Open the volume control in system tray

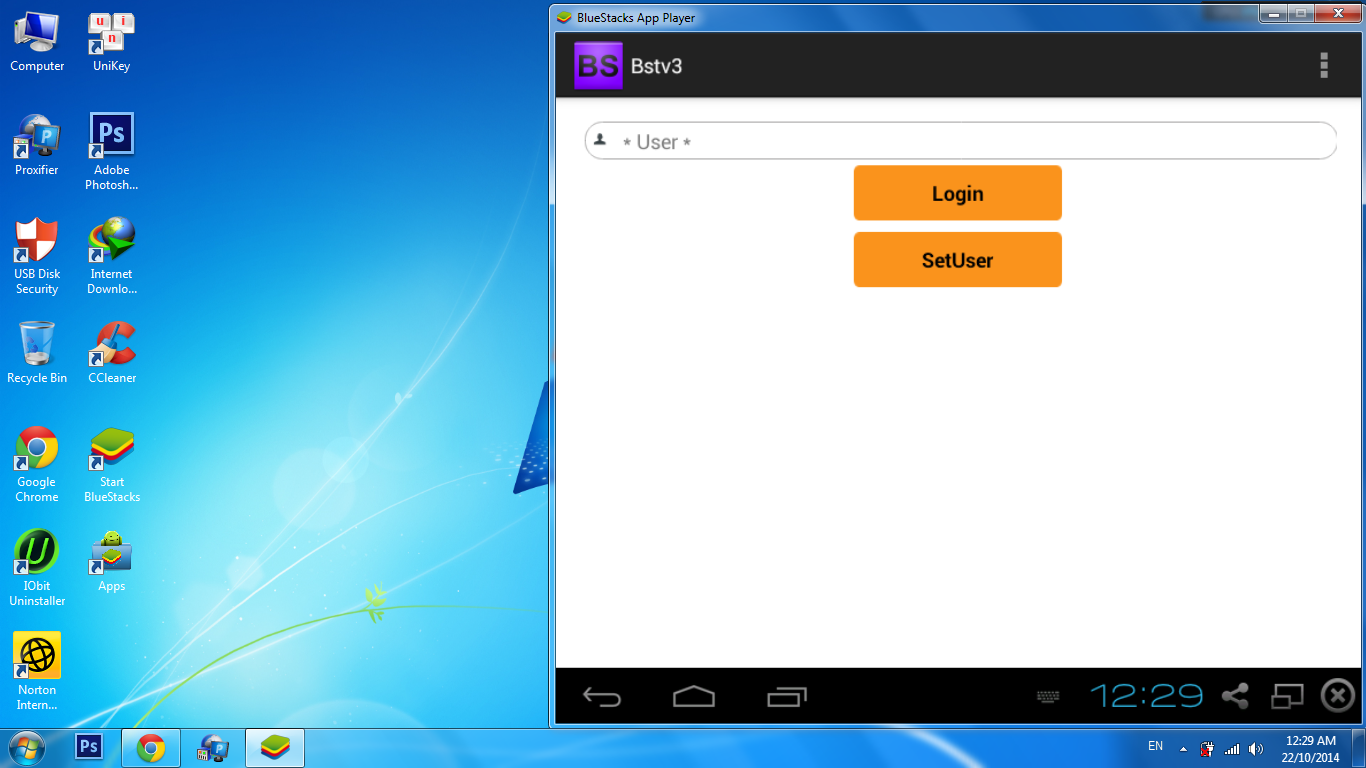(x=1256, y=749)
